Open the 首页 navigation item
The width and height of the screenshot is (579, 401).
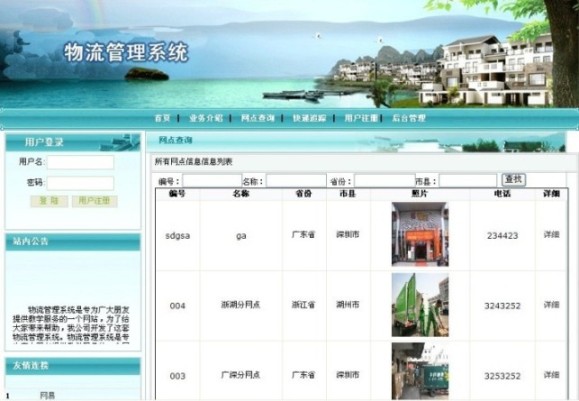[x=162, y=118]
